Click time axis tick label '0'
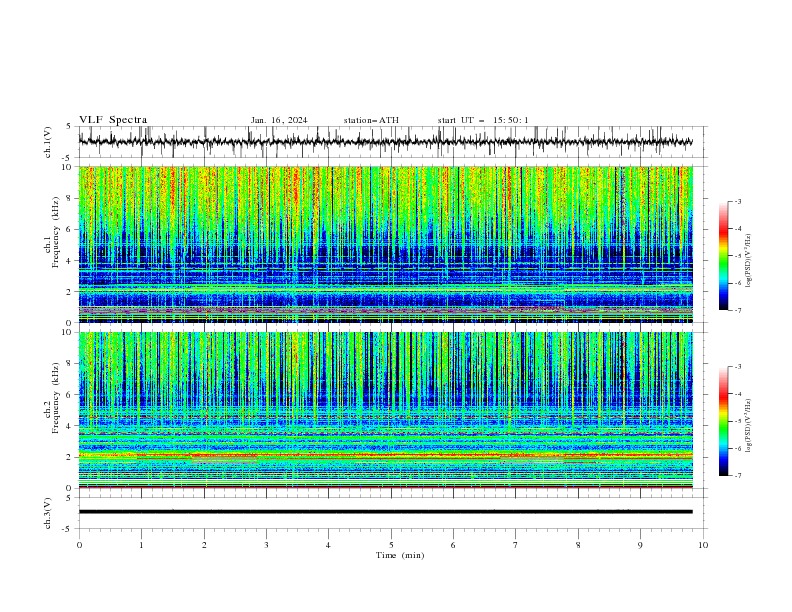792x612 pixels. point(79,545)
